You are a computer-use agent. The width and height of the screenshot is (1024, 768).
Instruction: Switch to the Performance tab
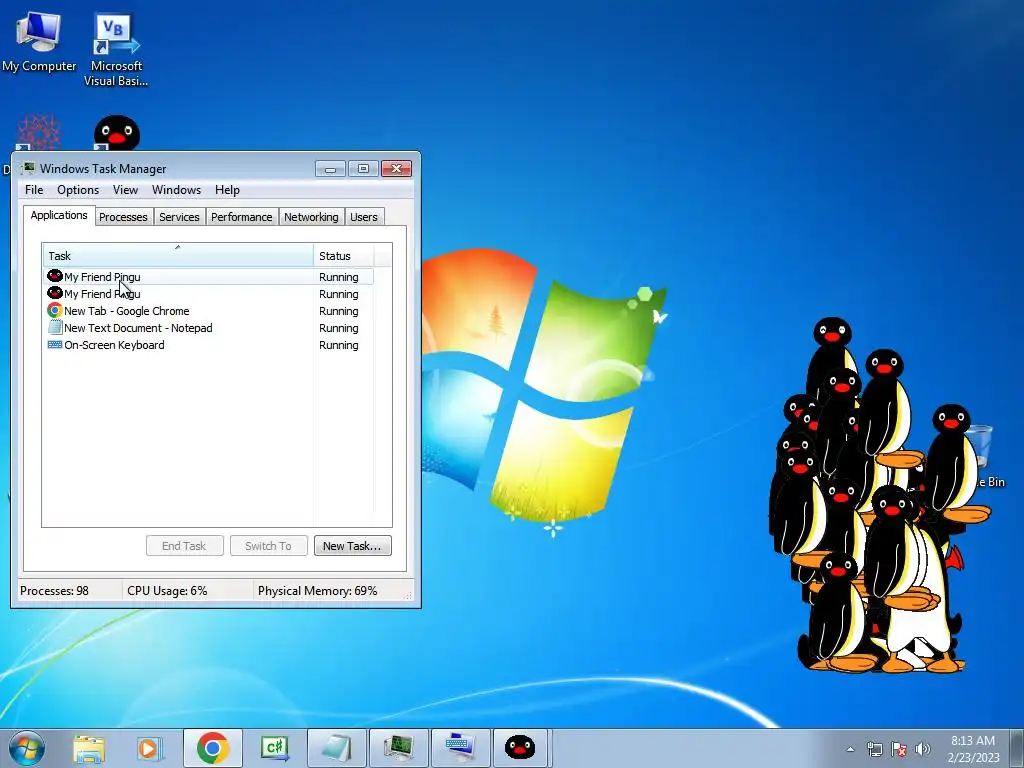242,217
